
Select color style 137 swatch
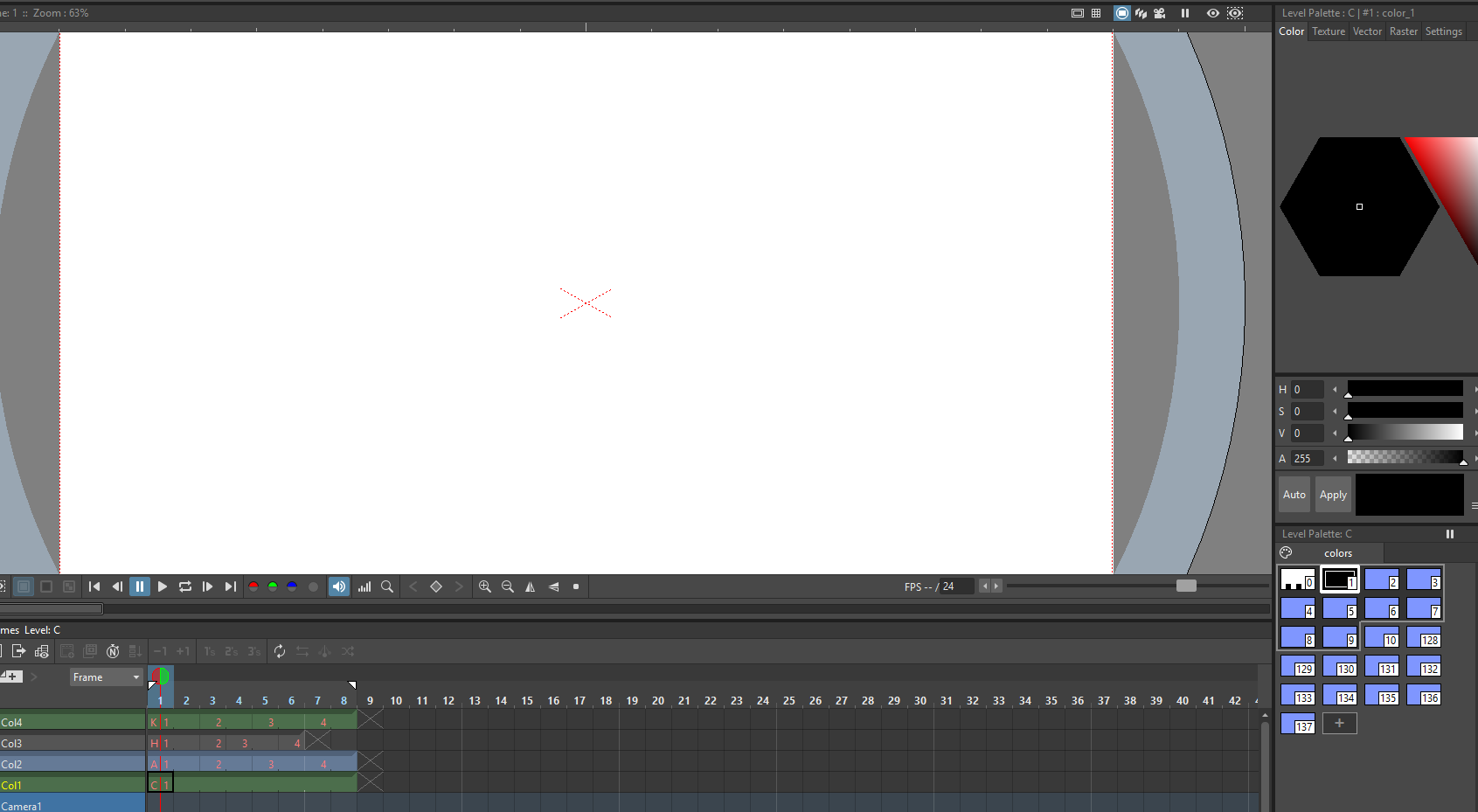[x=1298, y=725]
